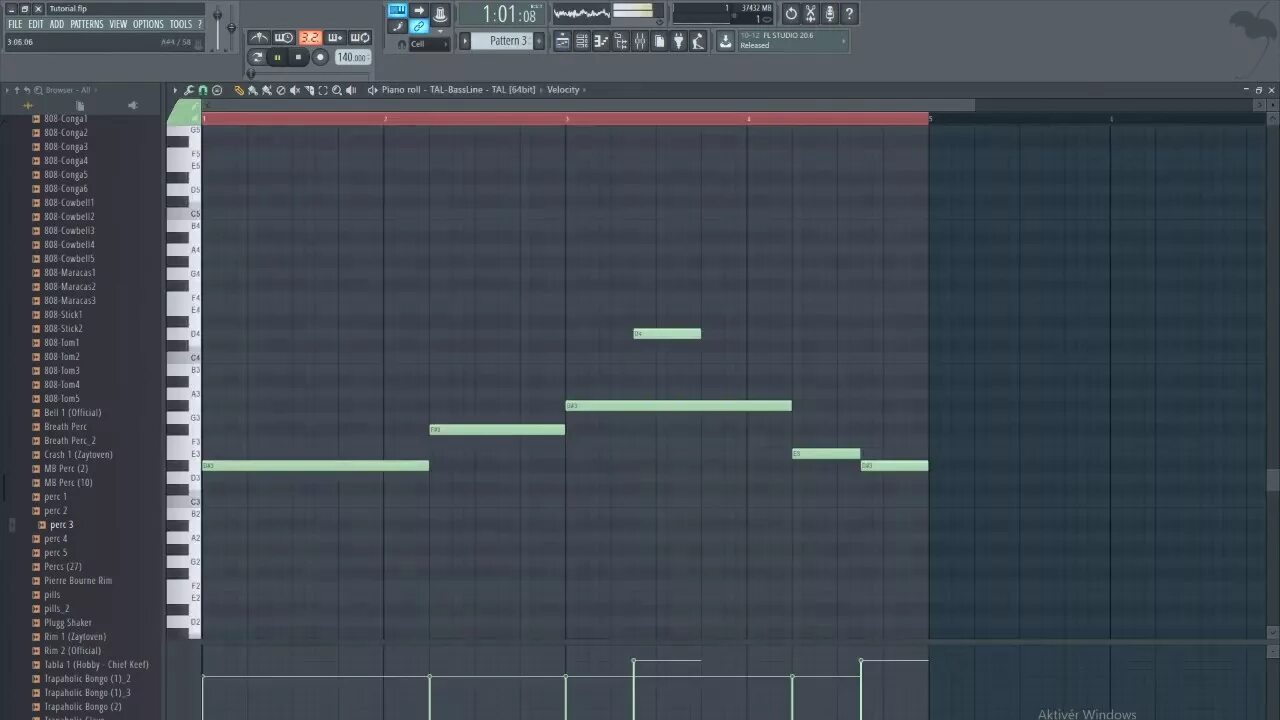Click the main volume slider
This screenshot has height=720, width=1280.
click(x=219, y=27)
